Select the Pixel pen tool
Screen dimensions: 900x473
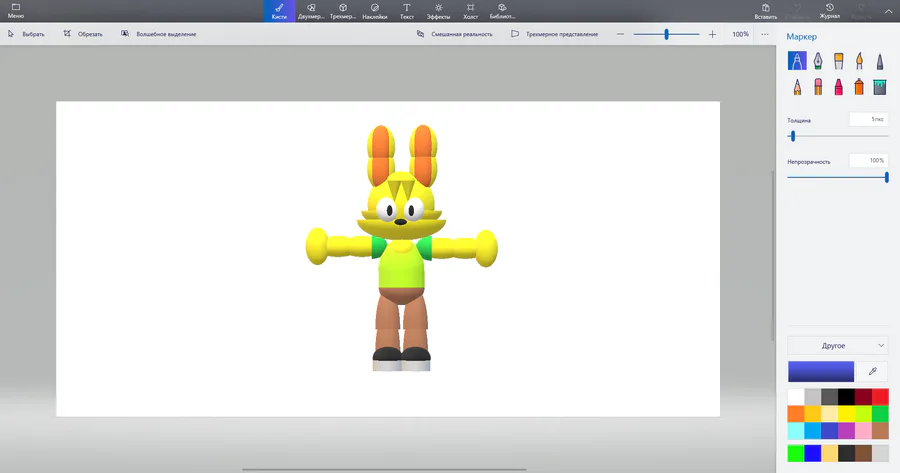pyautogui.click(x=880, y=61)
